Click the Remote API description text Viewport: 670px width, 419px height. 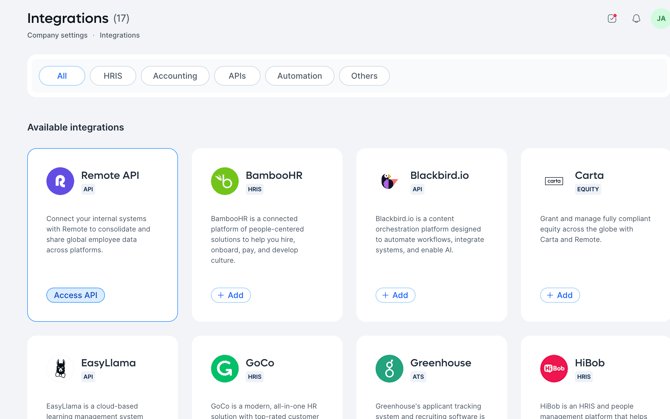98,234
